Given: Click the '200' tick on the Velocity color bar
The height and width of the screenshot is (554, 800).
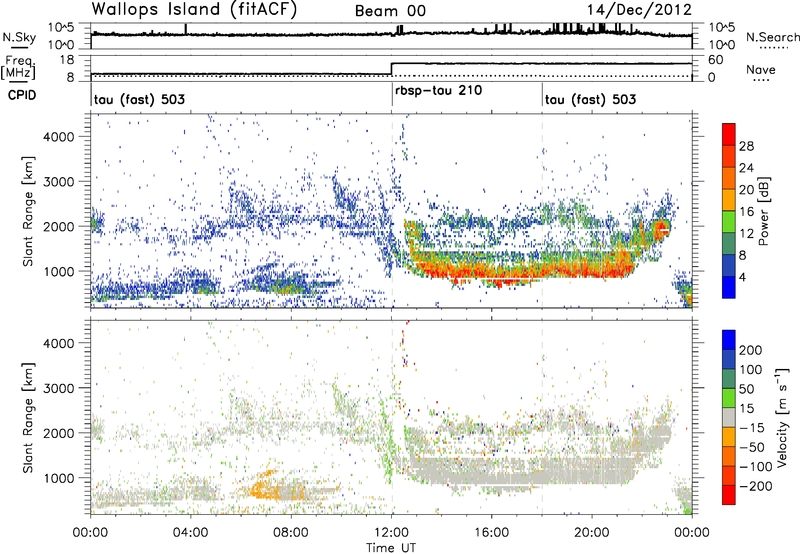Looking at the screenshot, I should [751, 350].
